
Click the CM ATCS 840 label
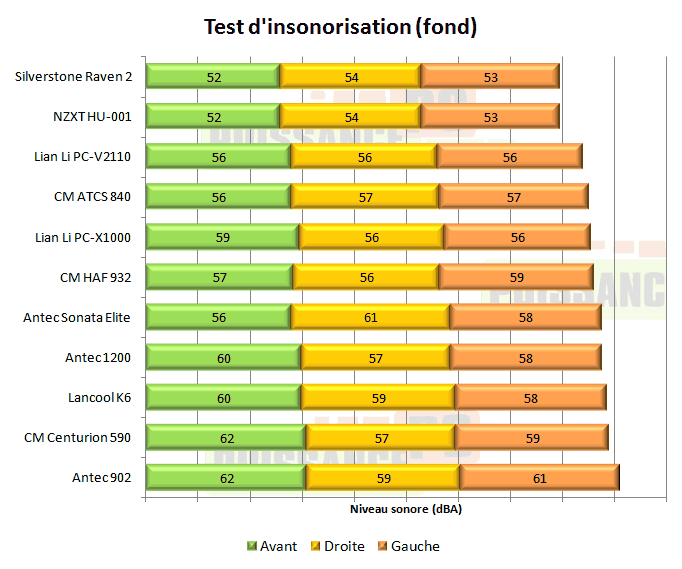click(93, 196)
